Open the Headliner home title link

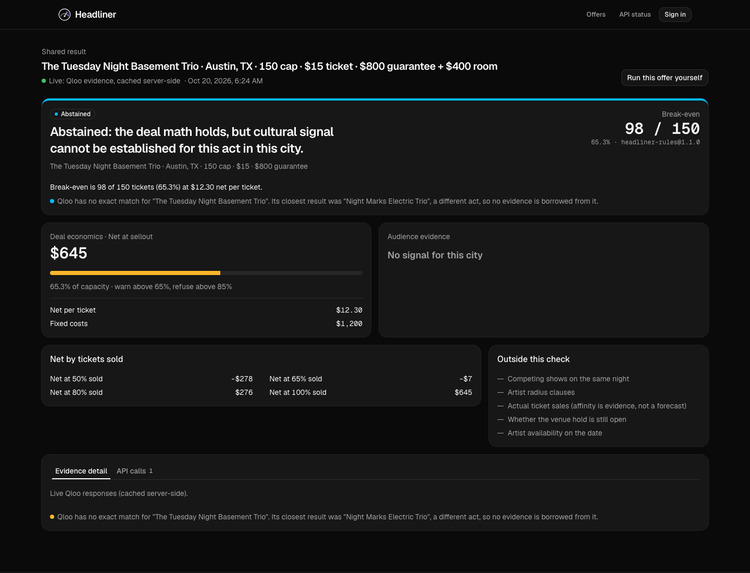tap(95, 15)
